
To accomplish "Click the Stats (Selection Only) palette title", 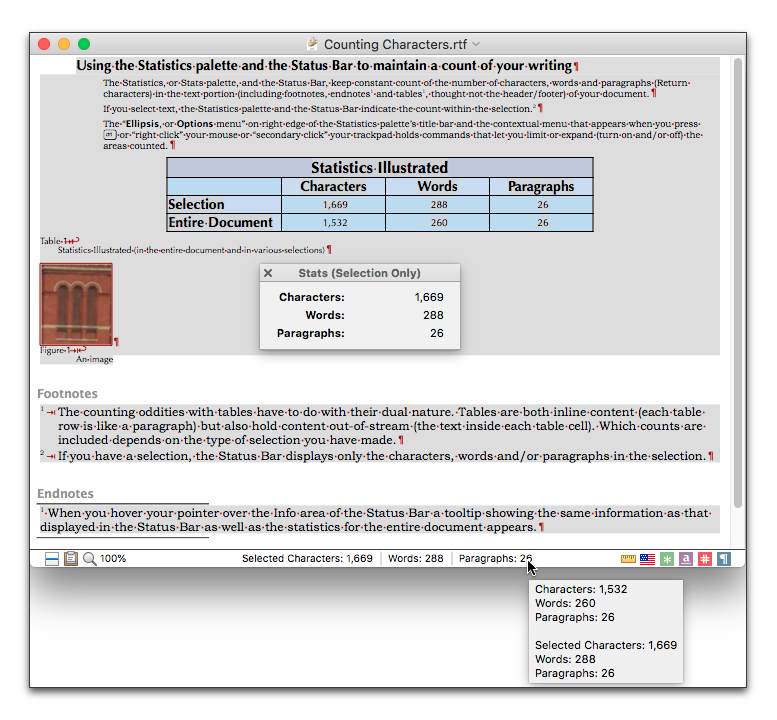I will pos(359,273).
